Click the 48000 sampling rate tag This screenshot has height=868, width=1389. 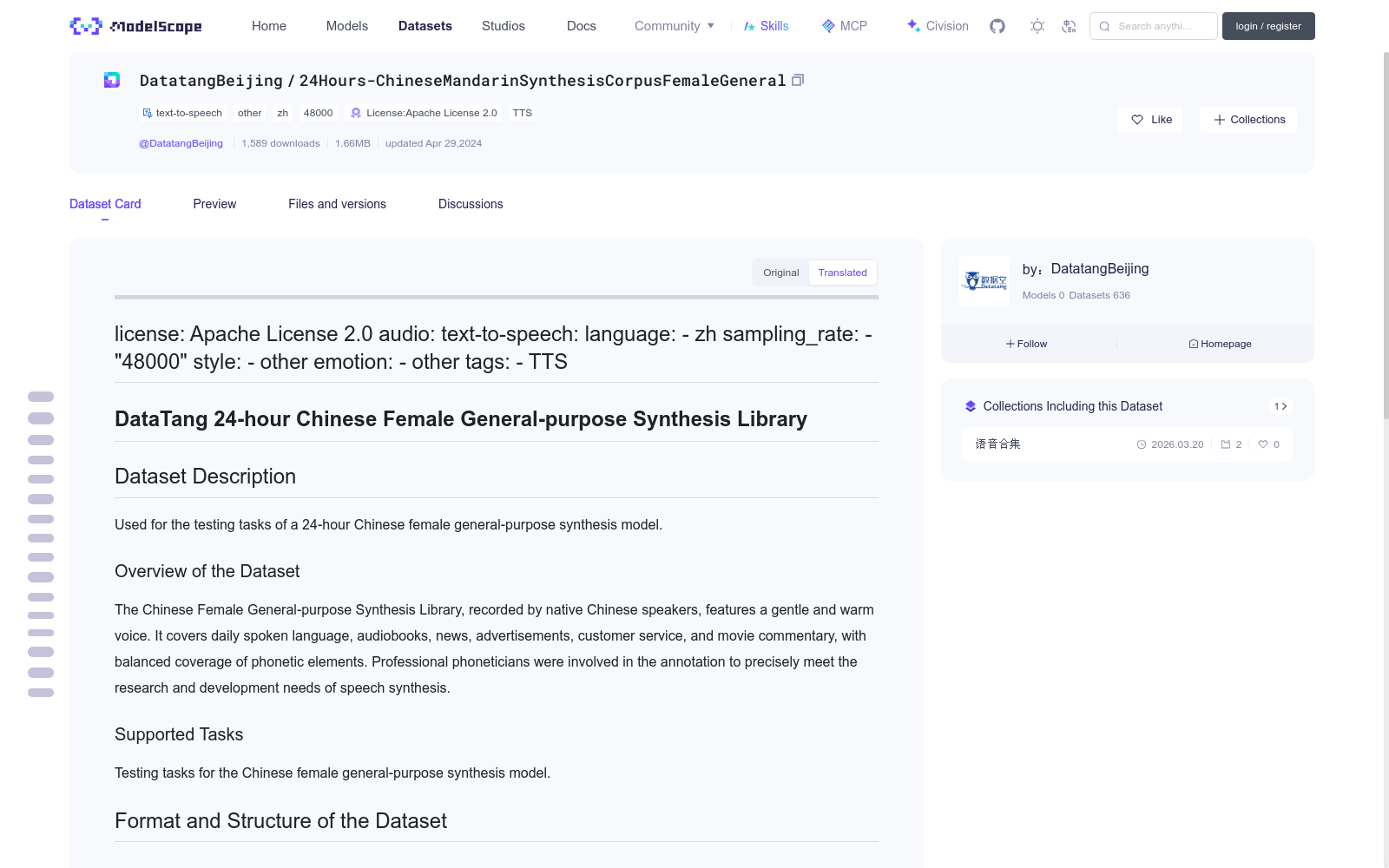tap(318, 113)
